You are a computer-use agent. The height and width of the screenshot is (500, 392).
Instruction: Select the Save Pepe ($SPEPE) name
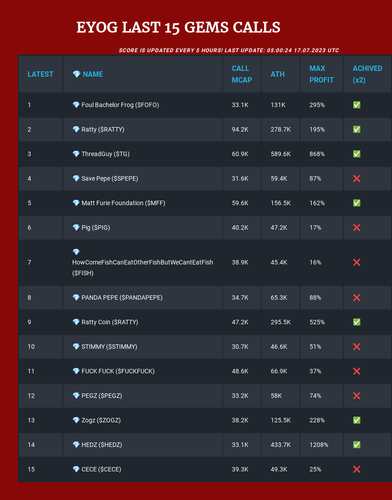tap(110, 178)
